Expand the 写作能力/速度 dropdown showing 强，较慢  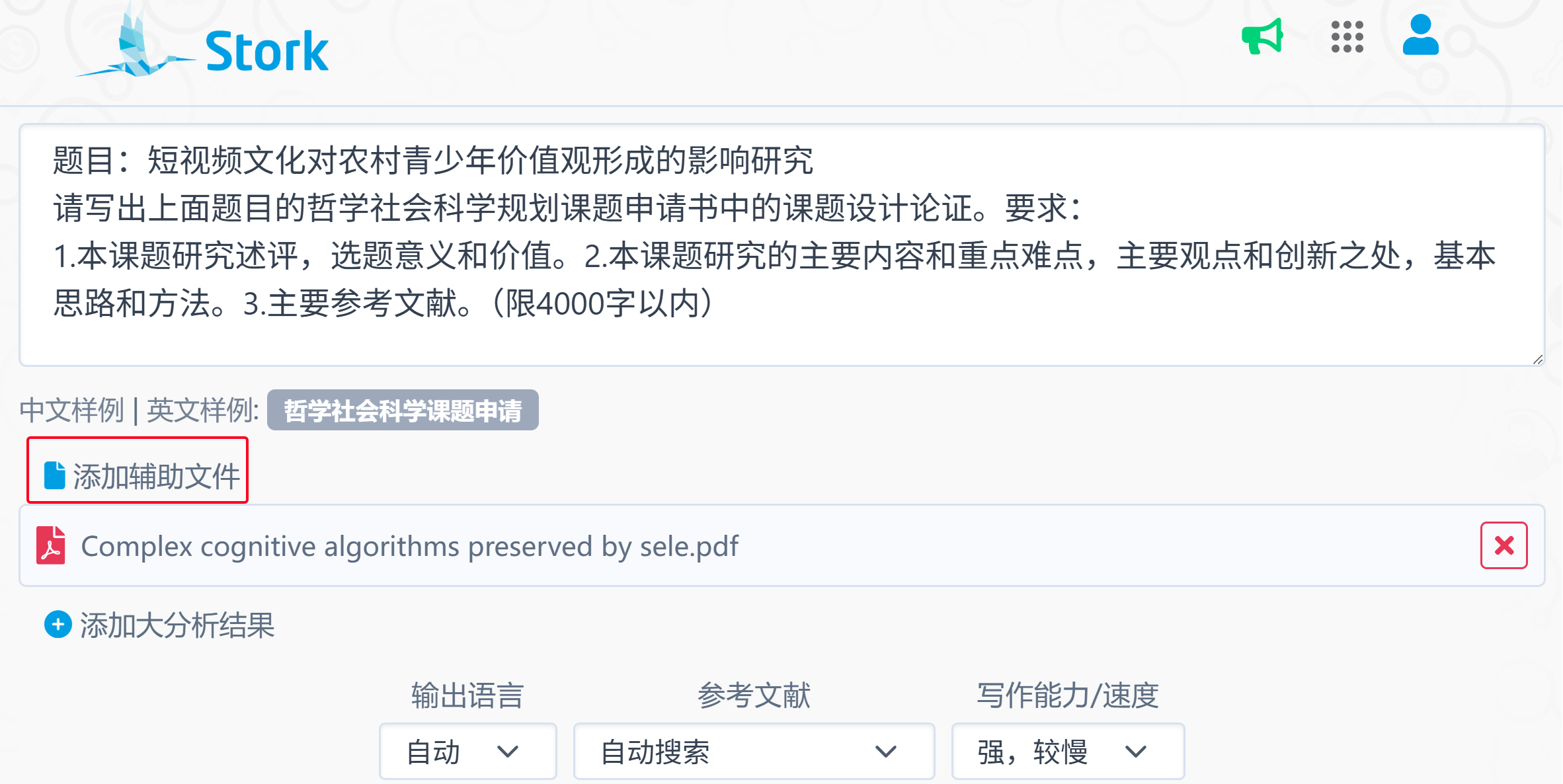[1067, 752]
